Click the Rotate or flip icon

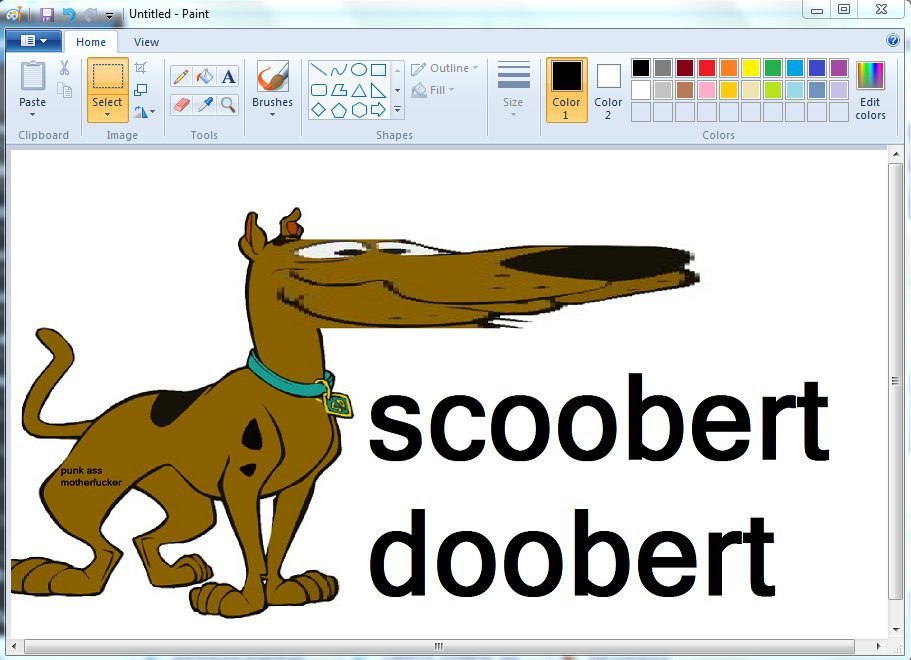[x=140, y=111]
